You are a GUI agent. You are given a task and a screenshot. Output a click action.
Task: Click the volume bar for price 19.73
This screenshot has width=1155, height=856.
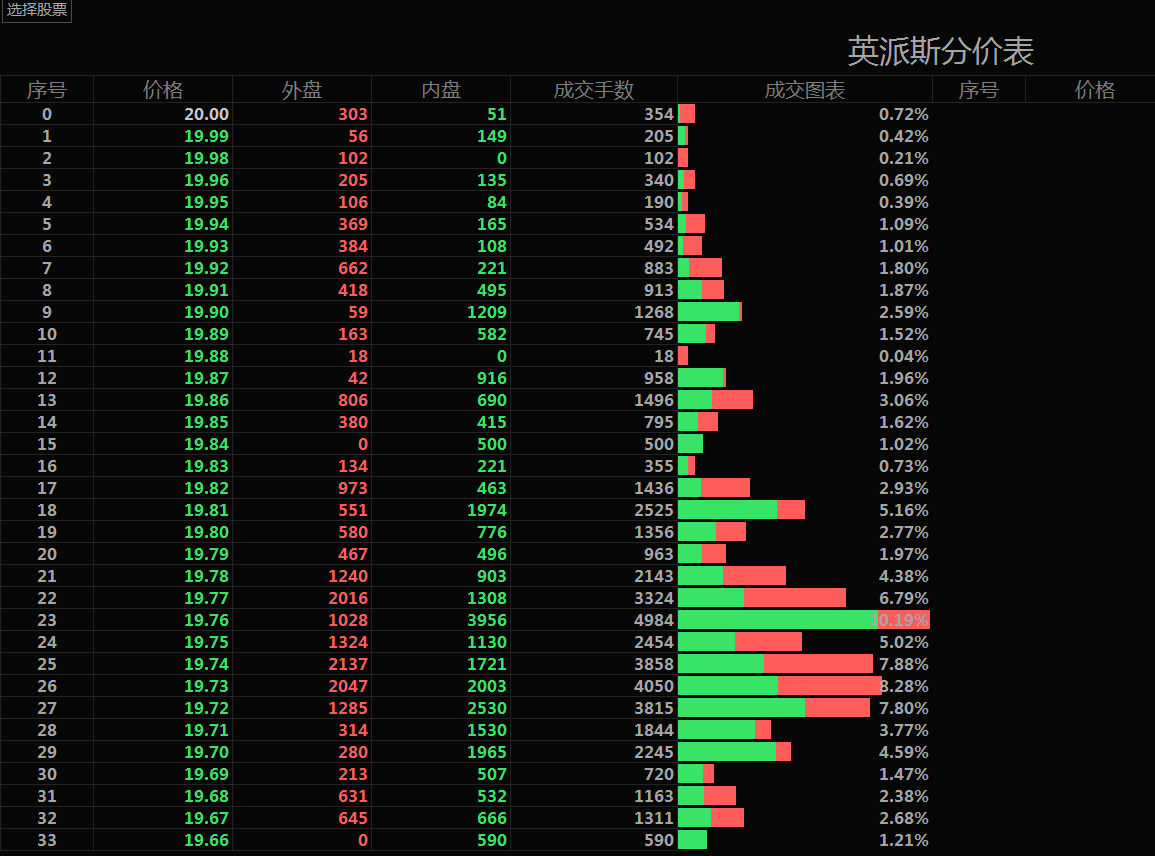click(x=780, y=687)
